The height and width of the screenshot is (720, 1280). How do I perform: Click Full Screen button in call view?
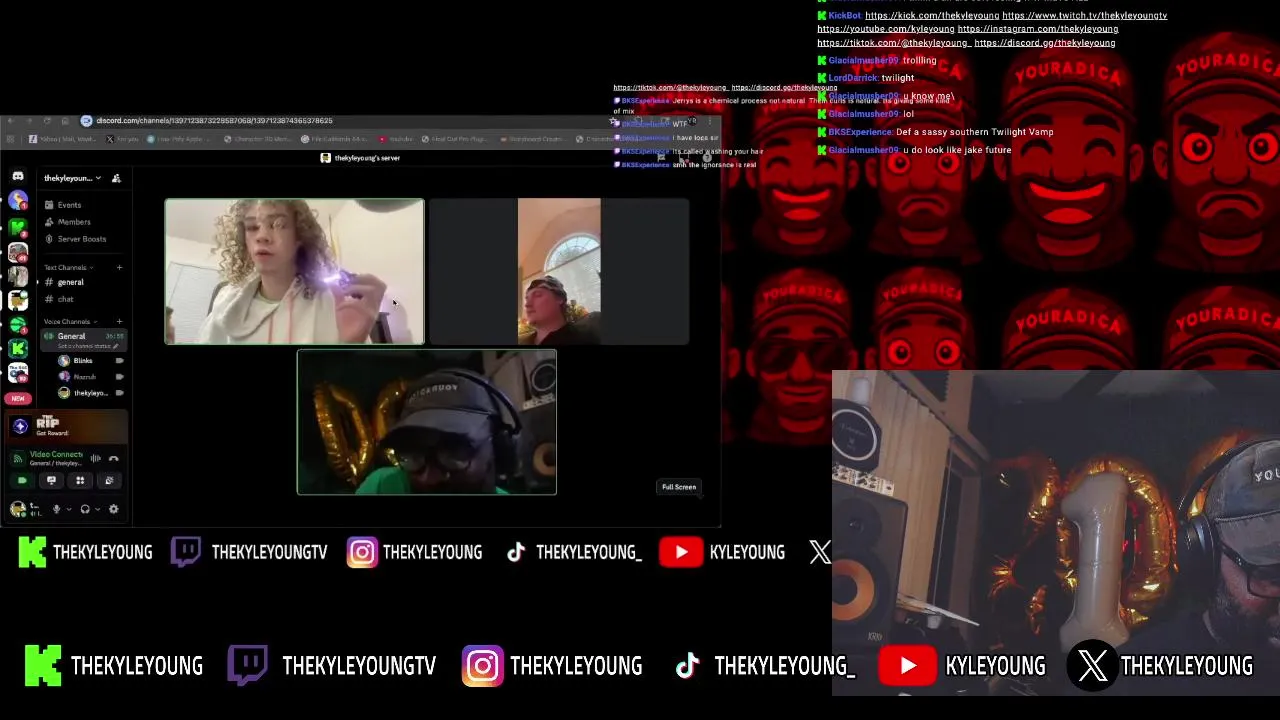pos(679,487)
